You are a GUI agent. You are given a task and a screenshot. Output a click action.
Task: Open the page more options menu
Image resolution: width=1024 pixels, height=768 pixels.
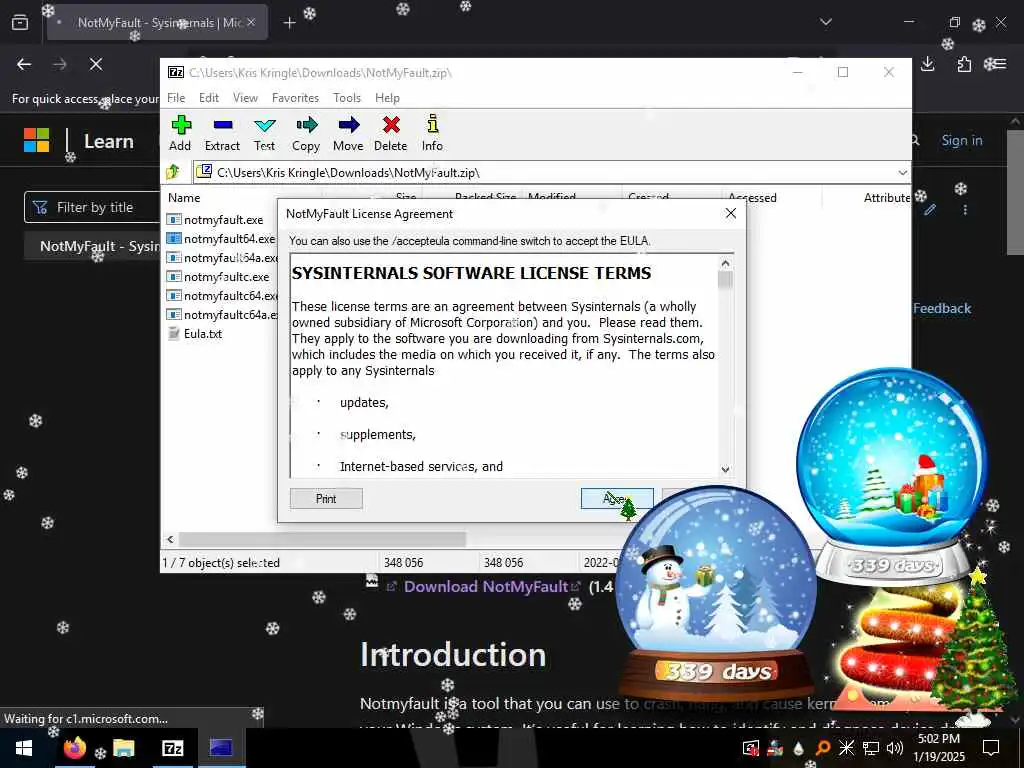pos(965,210)
